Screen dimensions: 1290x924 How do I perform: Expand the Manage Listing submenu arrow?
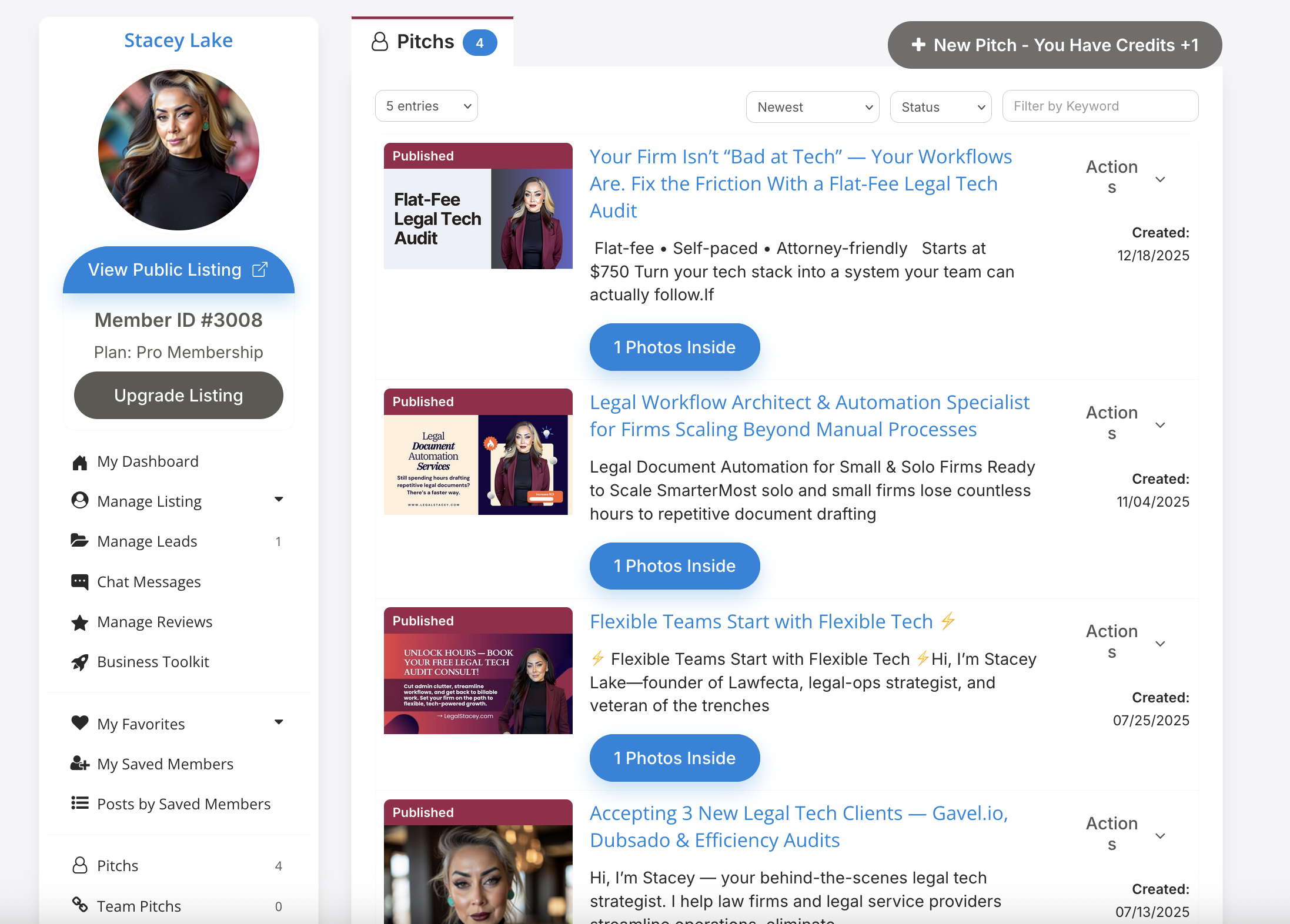[x=279, y=500]
